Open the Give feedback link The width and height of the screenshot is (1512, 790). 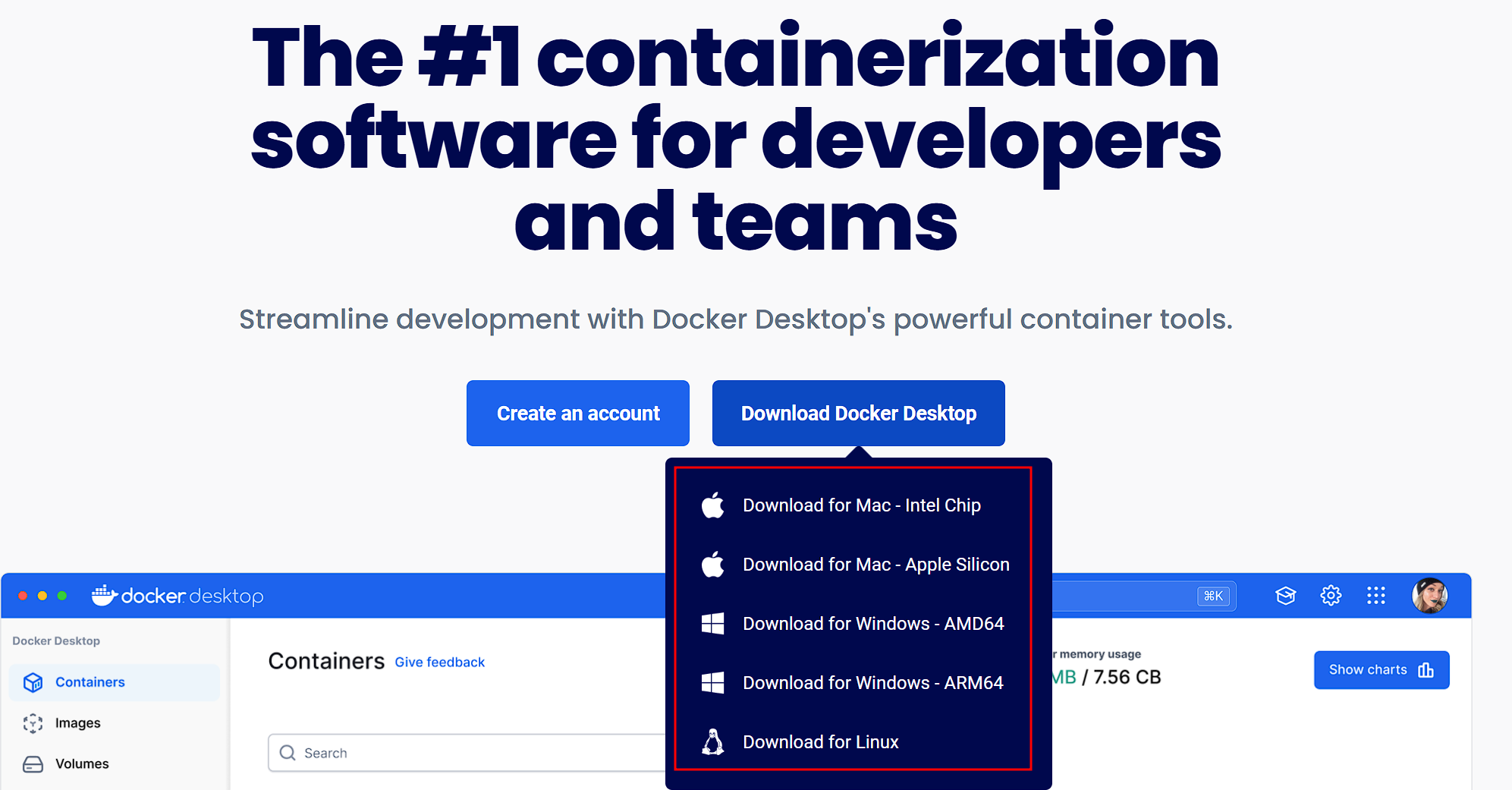(x=440, y=662)
